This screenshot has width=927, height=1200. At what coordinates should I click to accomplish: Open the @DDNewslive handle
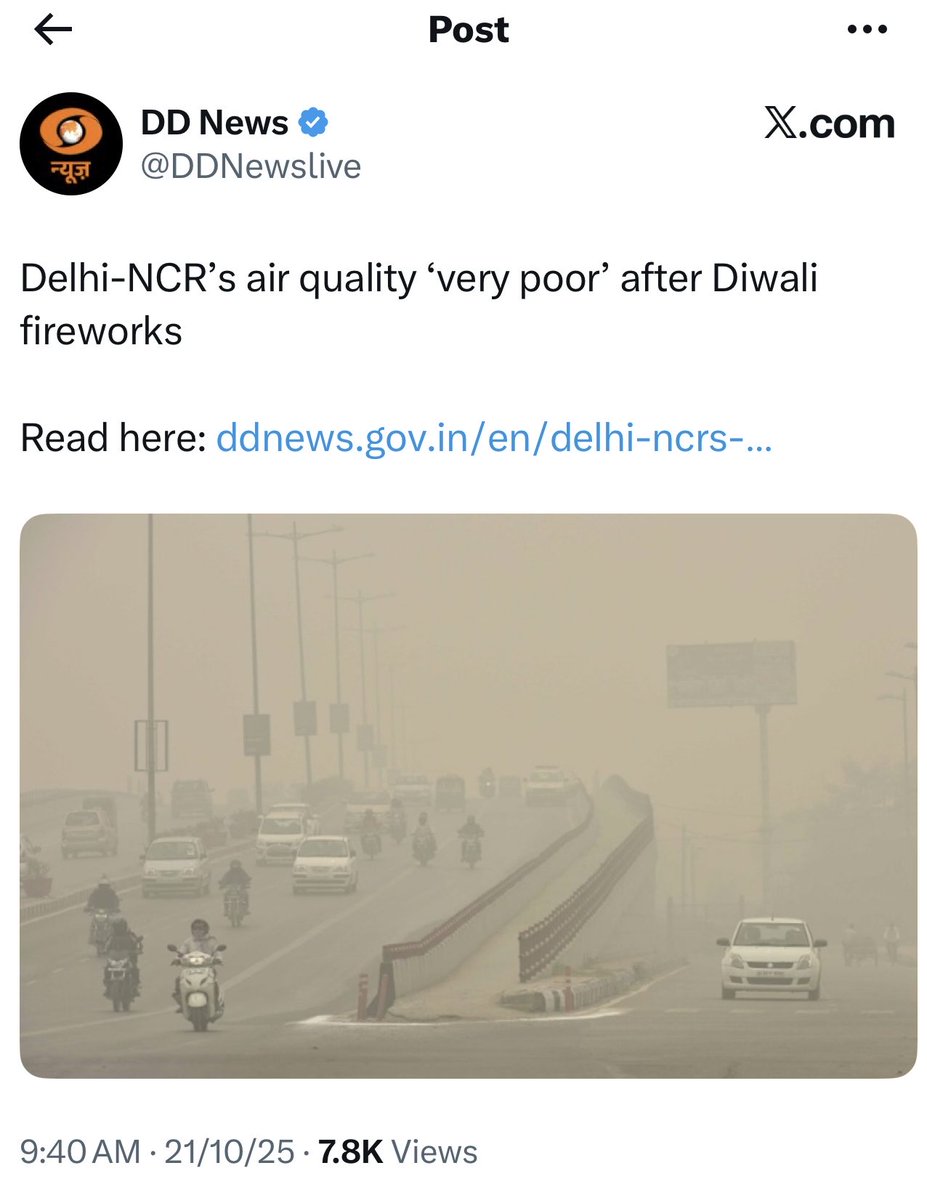(x=250, y=166)
